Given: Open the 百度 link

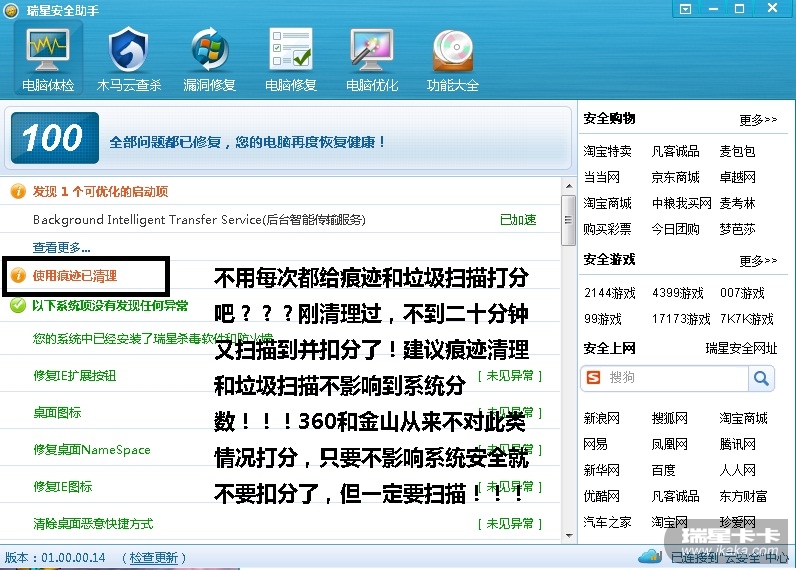Looking at the screenshot, I should (663, 470).
